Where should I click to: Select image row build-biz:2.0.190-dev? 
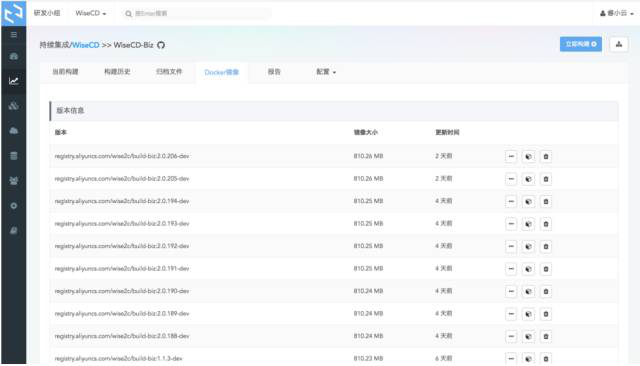[334, 291]
